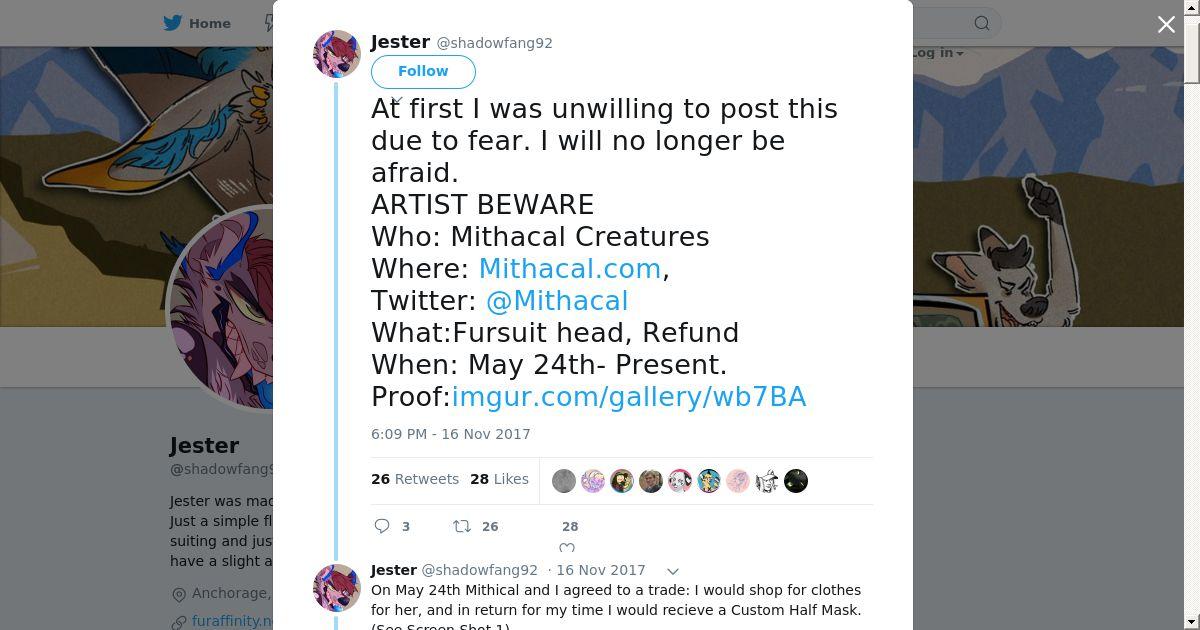Open the Mithacal.com link
The image size is (1200, 630).
[x=570, y=269]
